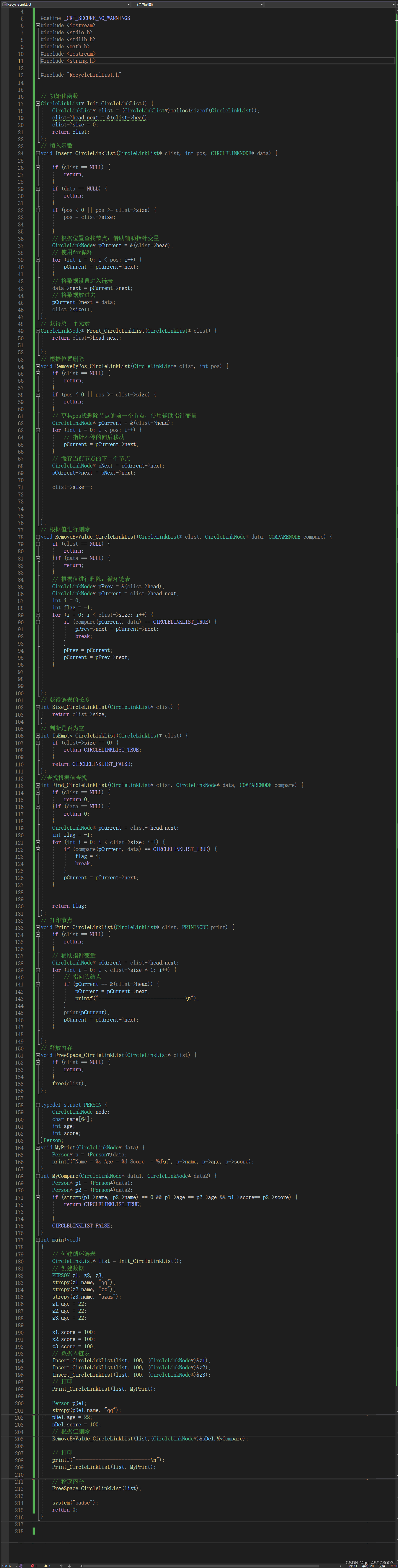This screenshot has width=398, height=1568.
Task: Click the #include "RecycleLinlList.h" line
Action: [81, 75]
